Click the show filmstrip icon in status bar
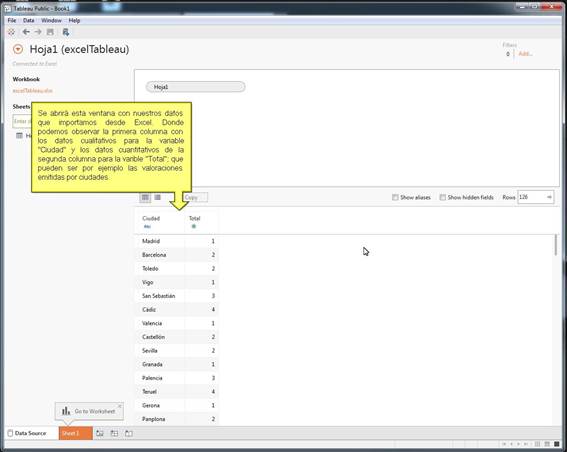567x452 pixels. click(x=547, y=444)
